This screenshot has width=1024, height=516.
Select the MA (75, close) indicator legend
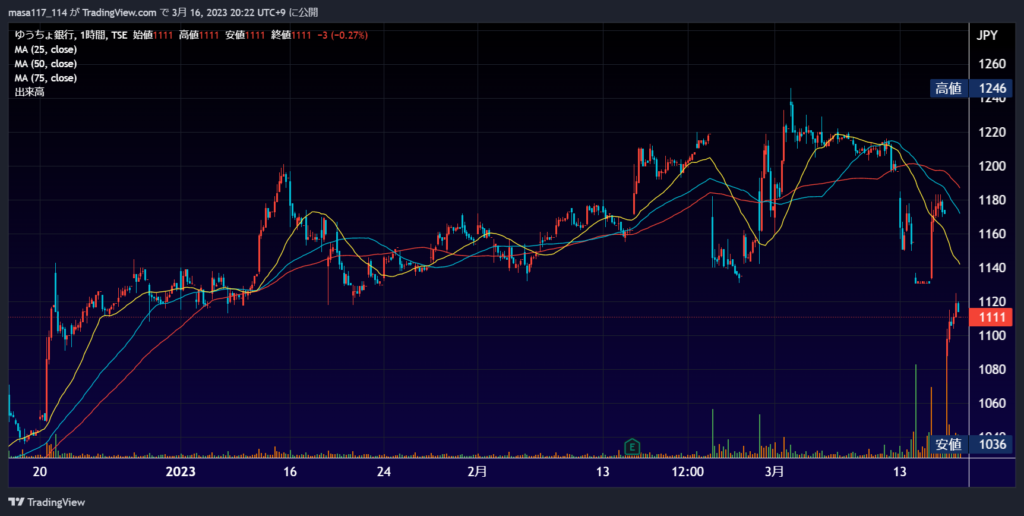(x=46, y=78)
